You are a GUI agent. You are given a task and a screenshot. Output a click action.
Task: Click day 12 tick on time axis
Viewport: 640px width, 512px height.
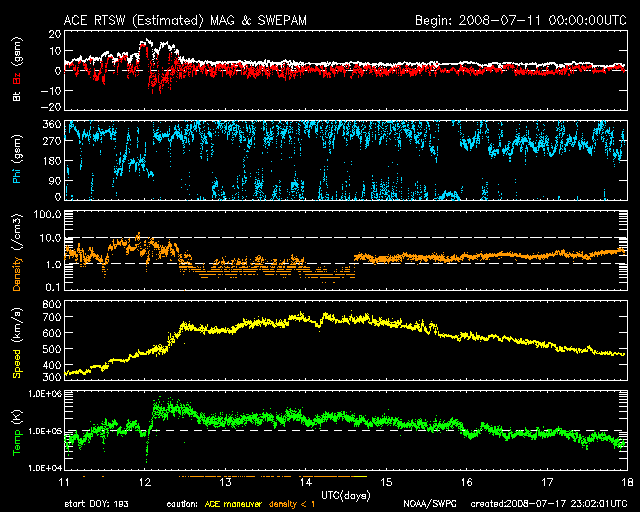[x=146, y=483]
